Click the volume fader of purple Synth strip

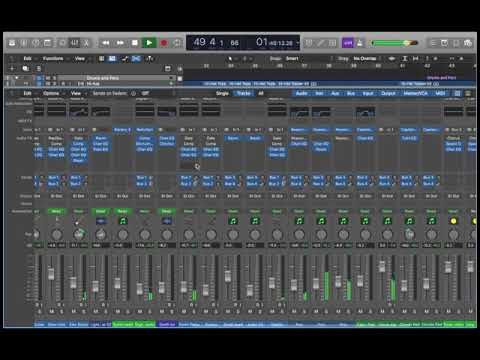[x=161, y=287]
